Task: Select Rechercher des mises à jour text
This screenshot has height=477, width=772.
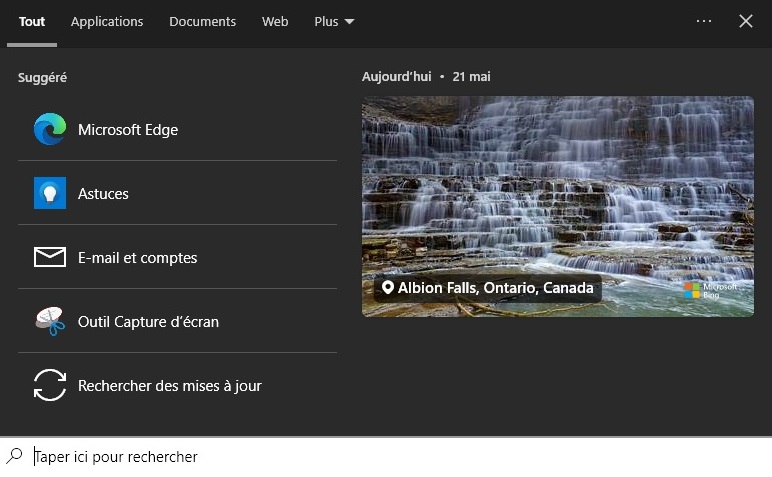Action: tap(170, 385)
